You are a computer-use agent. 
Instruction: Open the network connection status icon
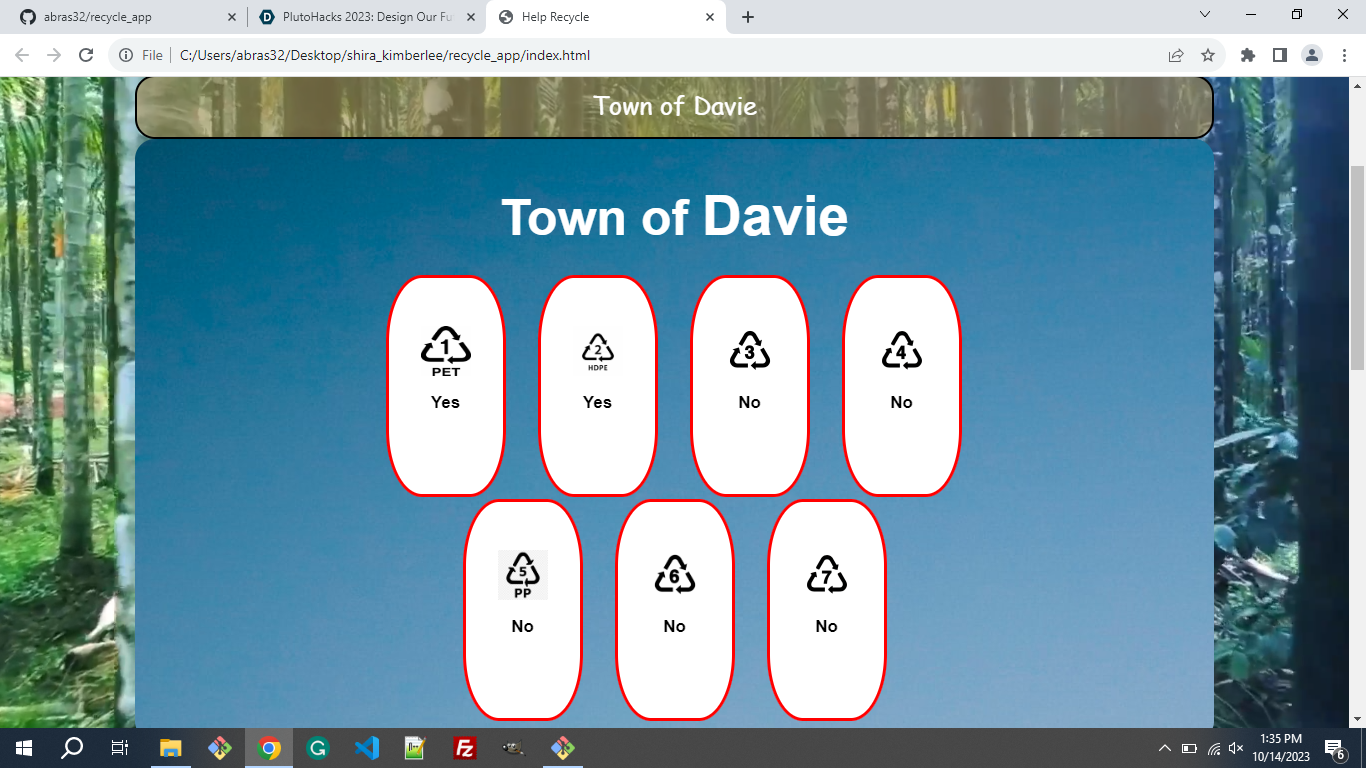(x=1214, y=748)
